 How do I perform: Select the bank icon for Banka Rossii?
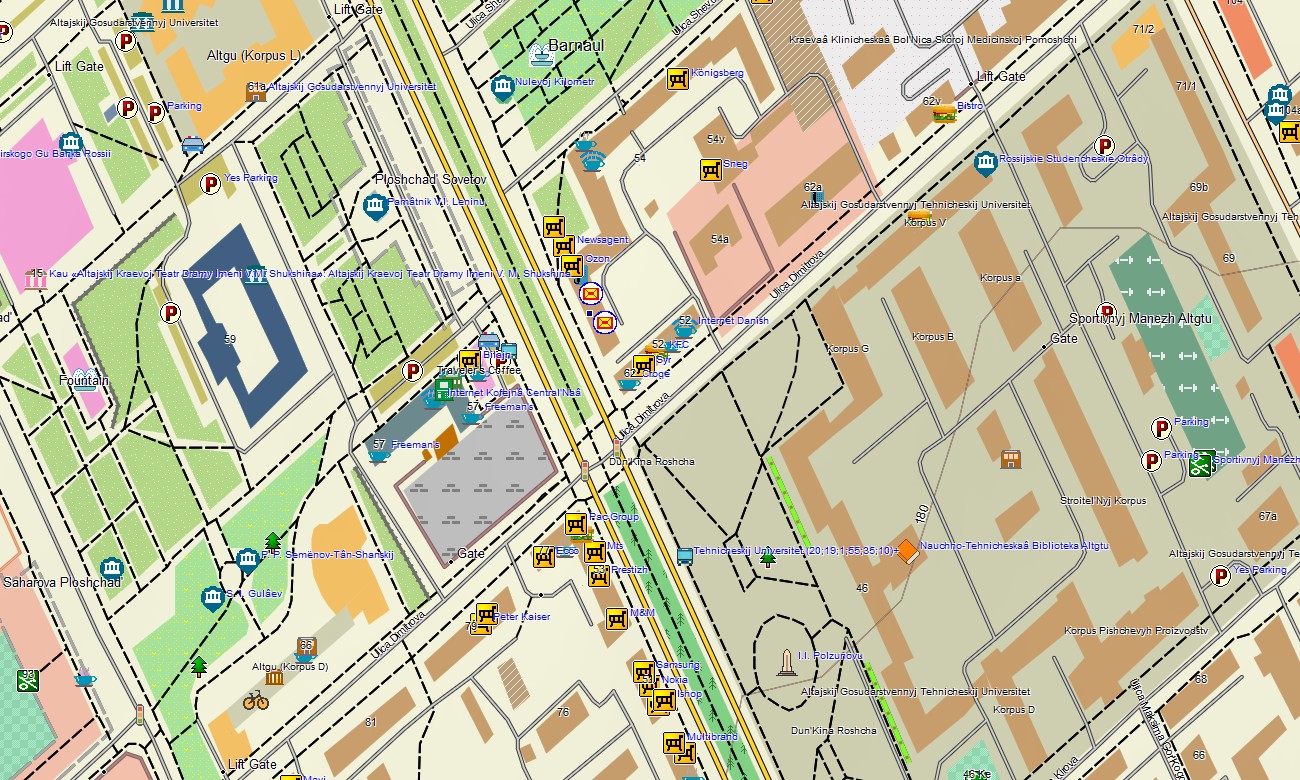point(69,146)
